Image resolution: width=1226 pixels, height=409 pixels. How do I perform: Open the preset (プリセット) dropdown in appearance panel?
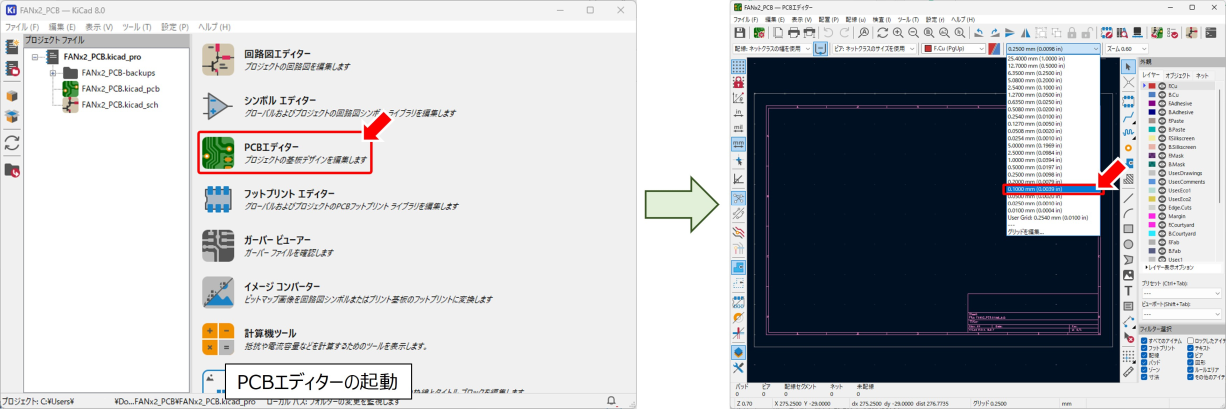1181,295
